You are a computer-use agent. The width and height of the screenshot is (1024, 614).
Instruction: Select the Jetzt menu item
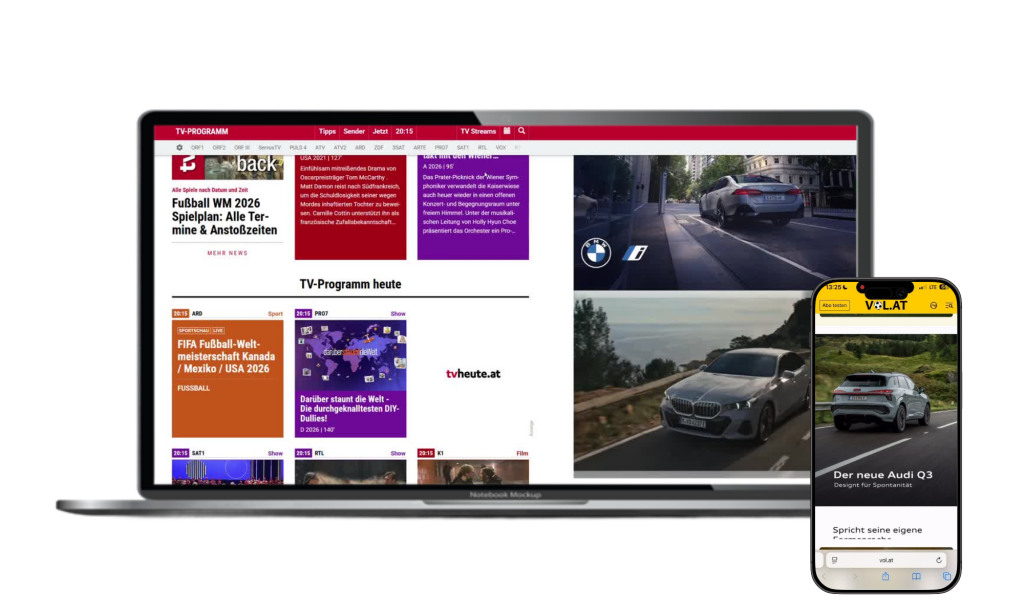[380, 131]
